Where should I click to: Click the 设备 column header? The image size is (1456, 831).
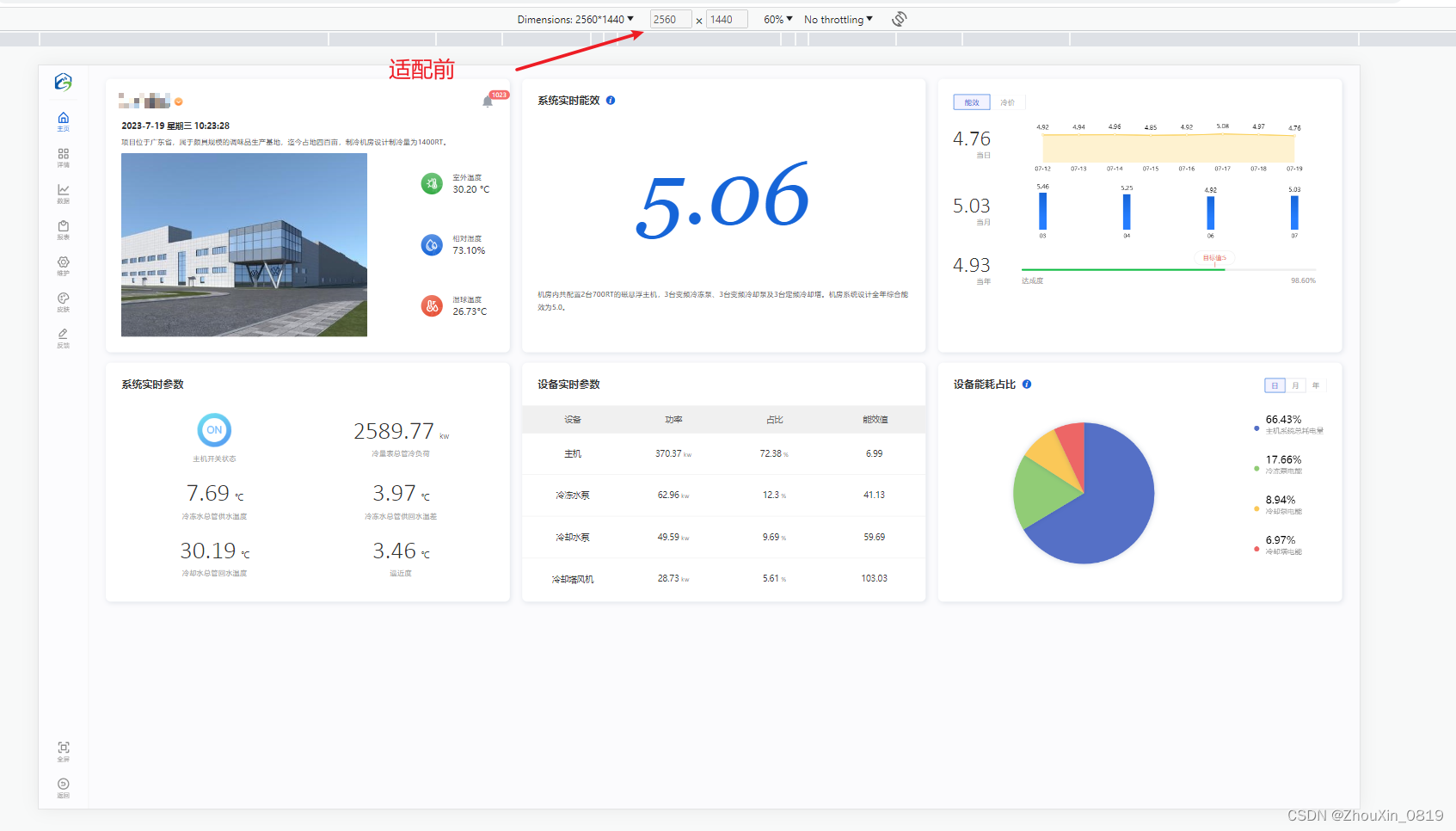pos(573,420)
